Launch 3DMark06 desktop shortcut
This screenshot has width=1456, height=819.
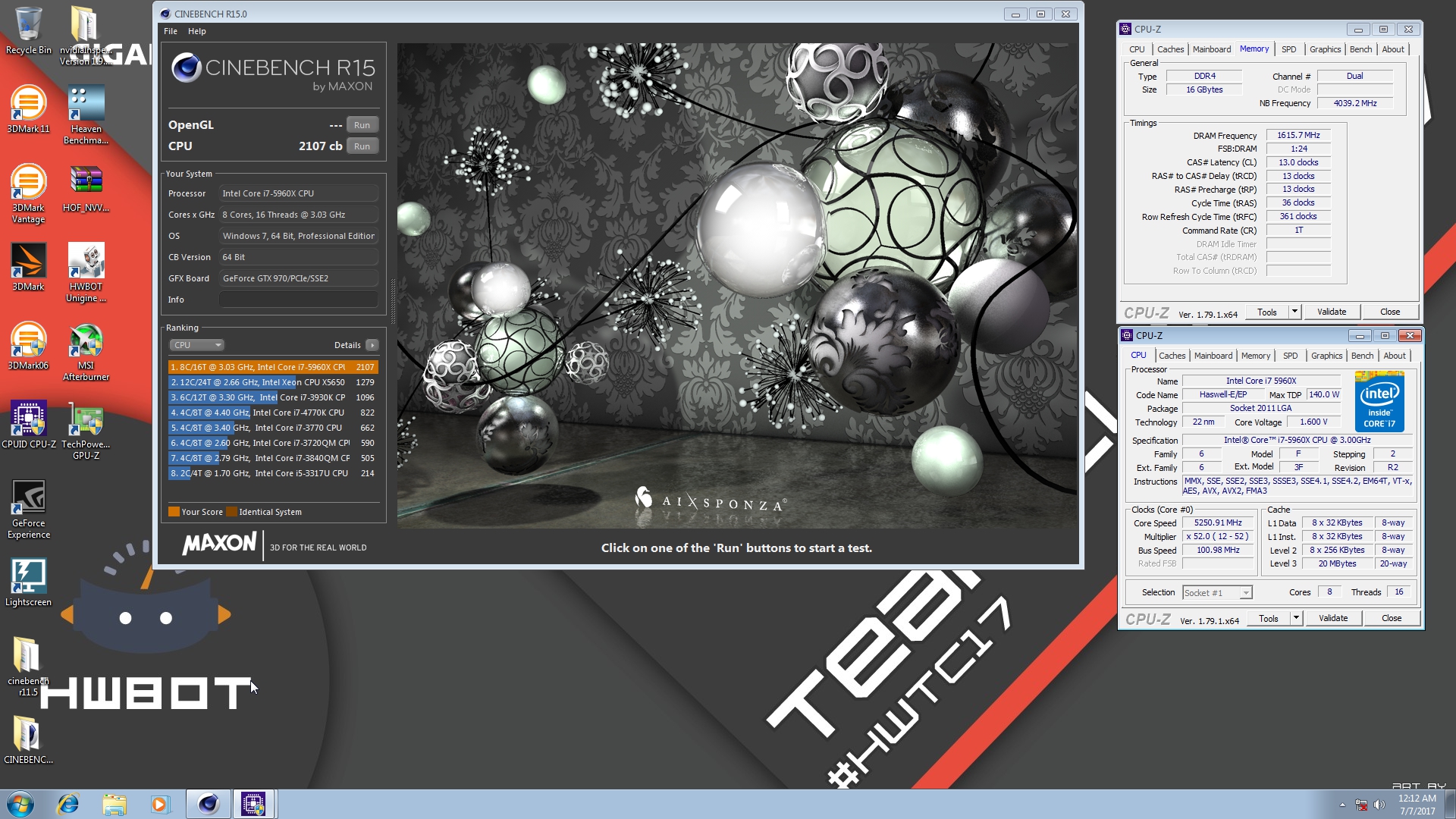point(28,346)
